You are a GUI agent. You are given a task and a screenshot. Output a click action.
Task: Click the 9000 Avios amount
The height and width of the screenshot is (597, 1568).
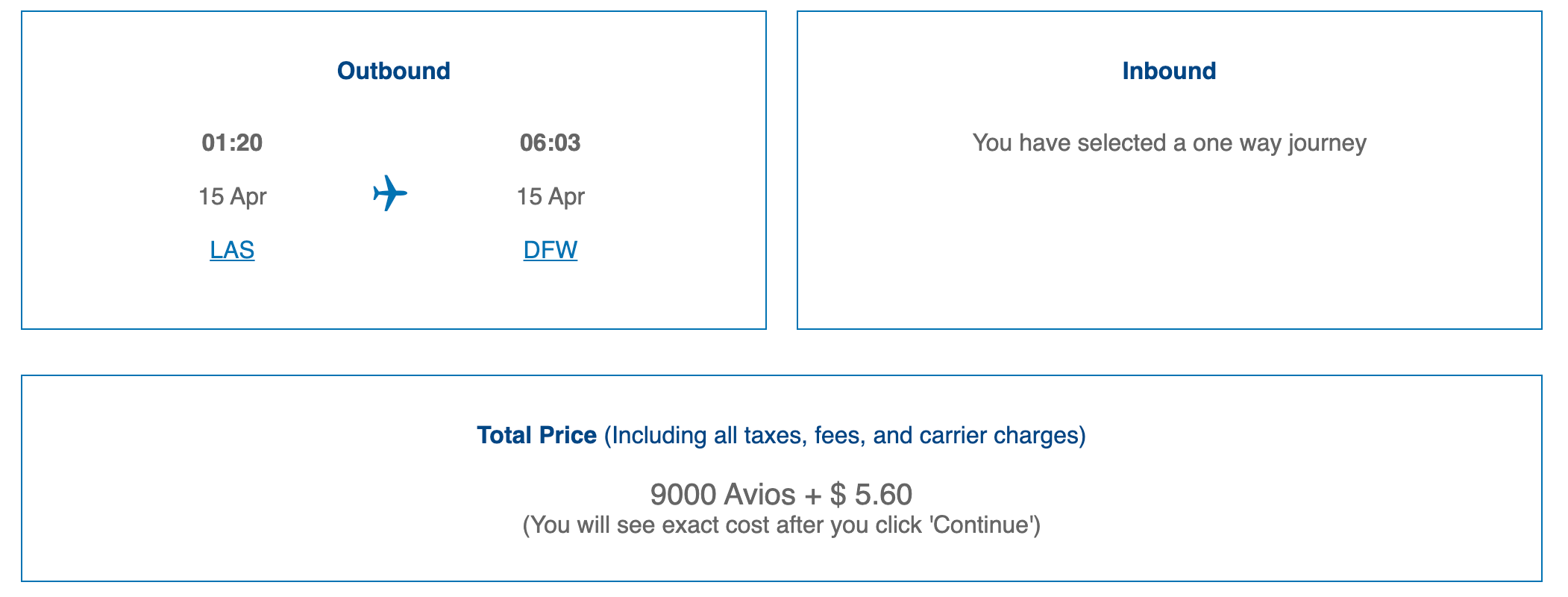pos(721,495)
